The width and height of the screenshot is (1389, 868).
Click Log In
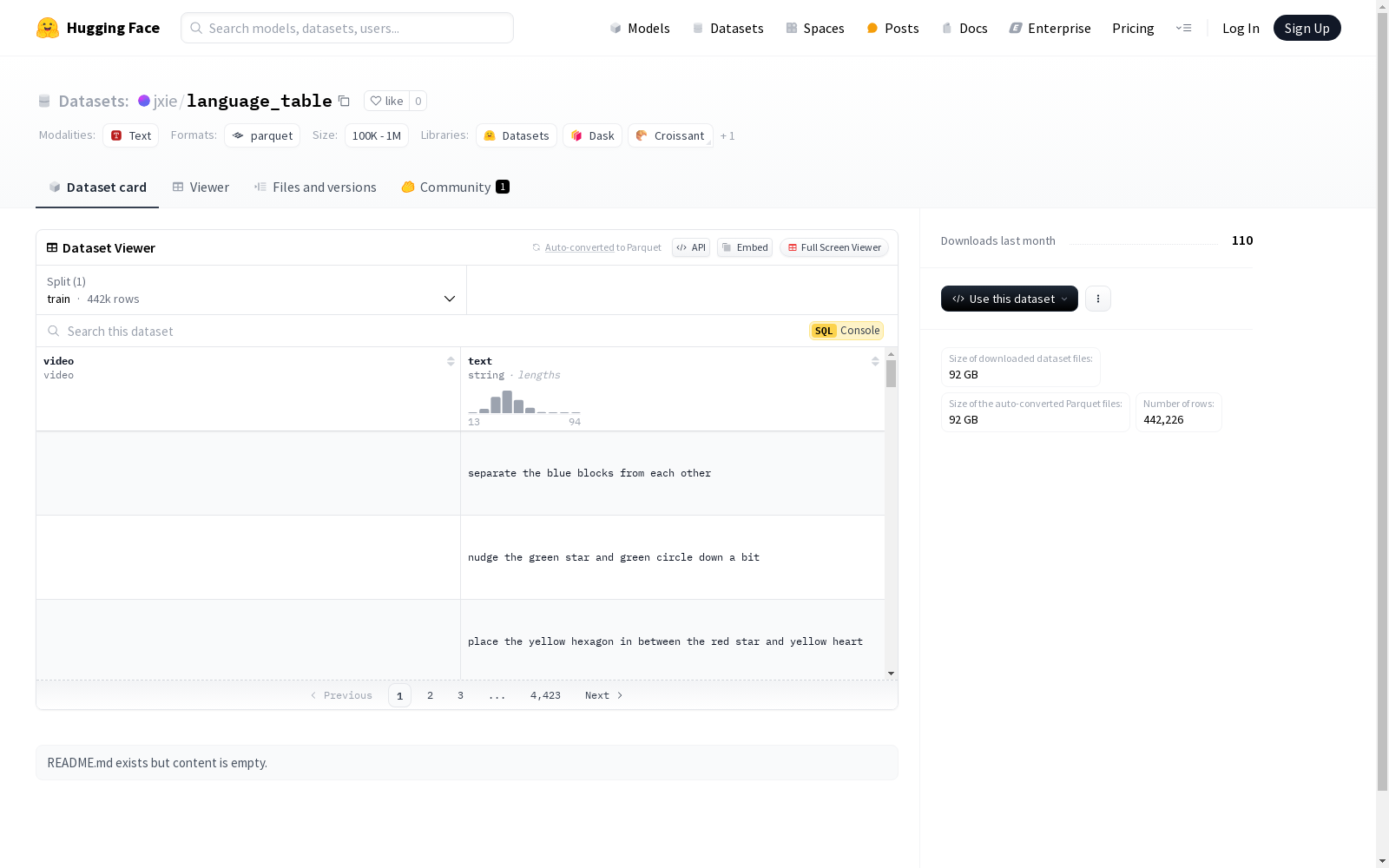pyautogui.click(x=1241, y=28)
